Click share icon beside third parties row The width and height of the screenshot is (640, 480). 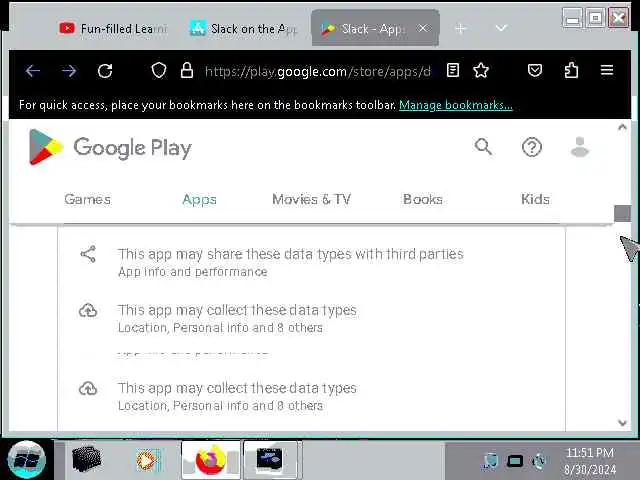[88, 254]
